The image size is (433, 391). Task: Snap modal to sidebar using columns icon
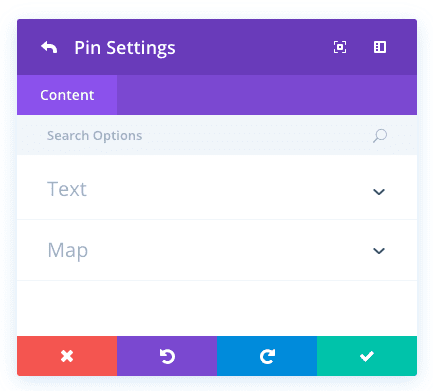(x=380, y=47)
